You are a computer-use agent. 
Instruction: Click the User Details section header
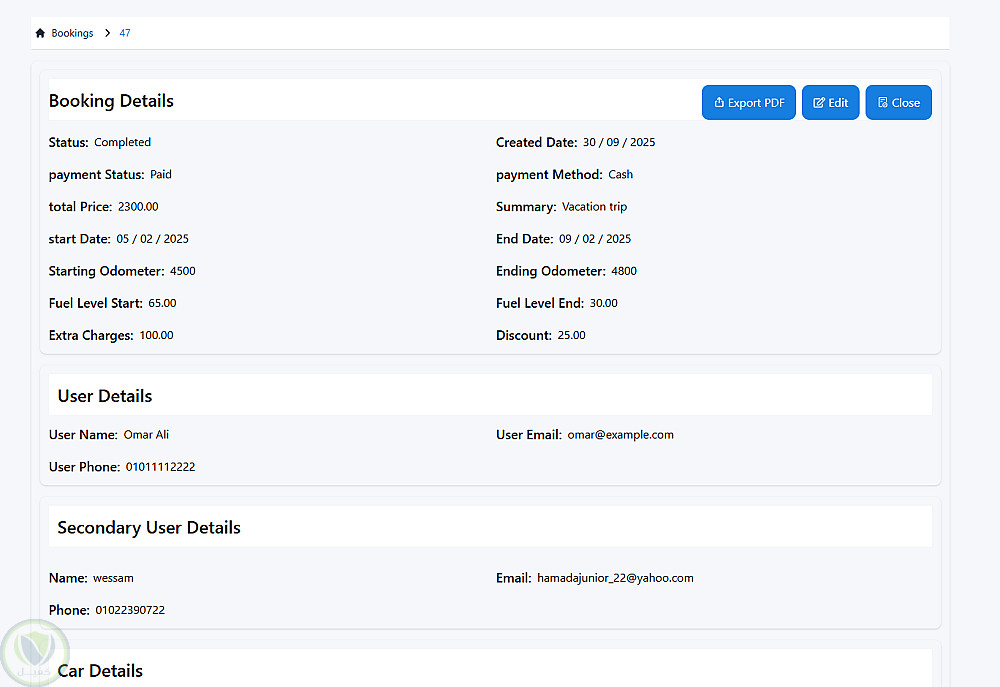105,396
